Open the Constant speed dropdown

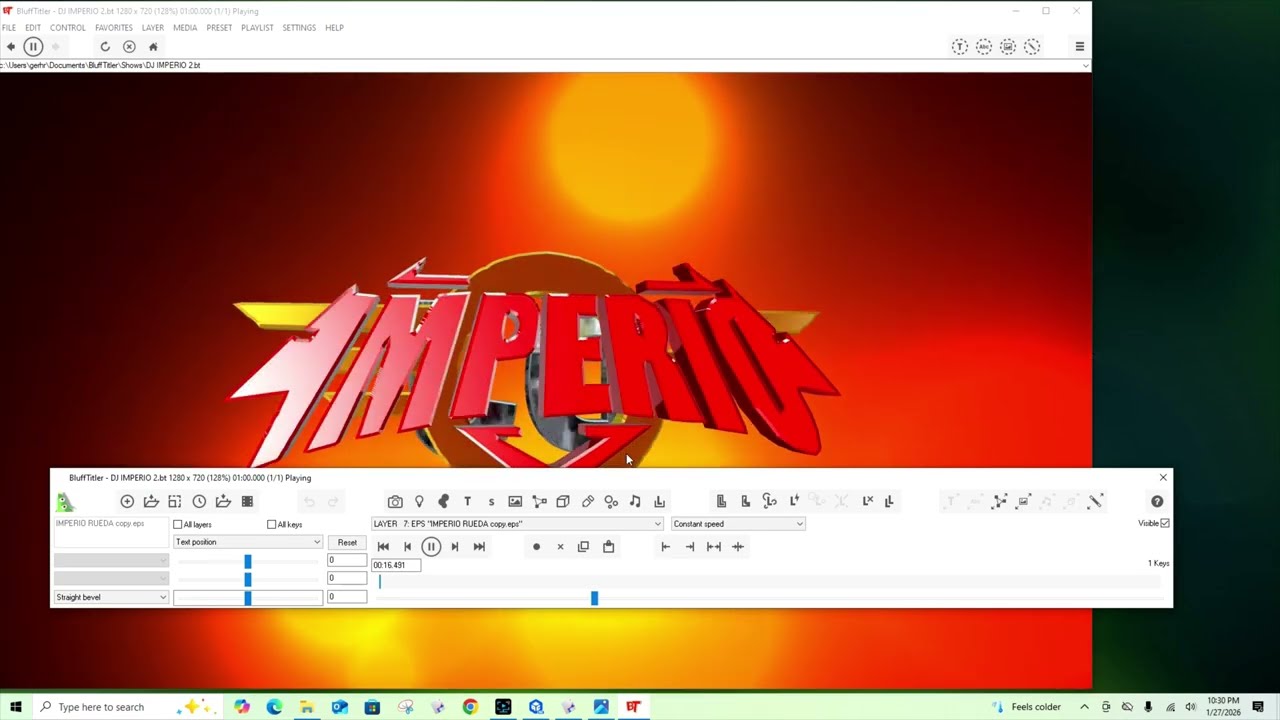(738, 524)
